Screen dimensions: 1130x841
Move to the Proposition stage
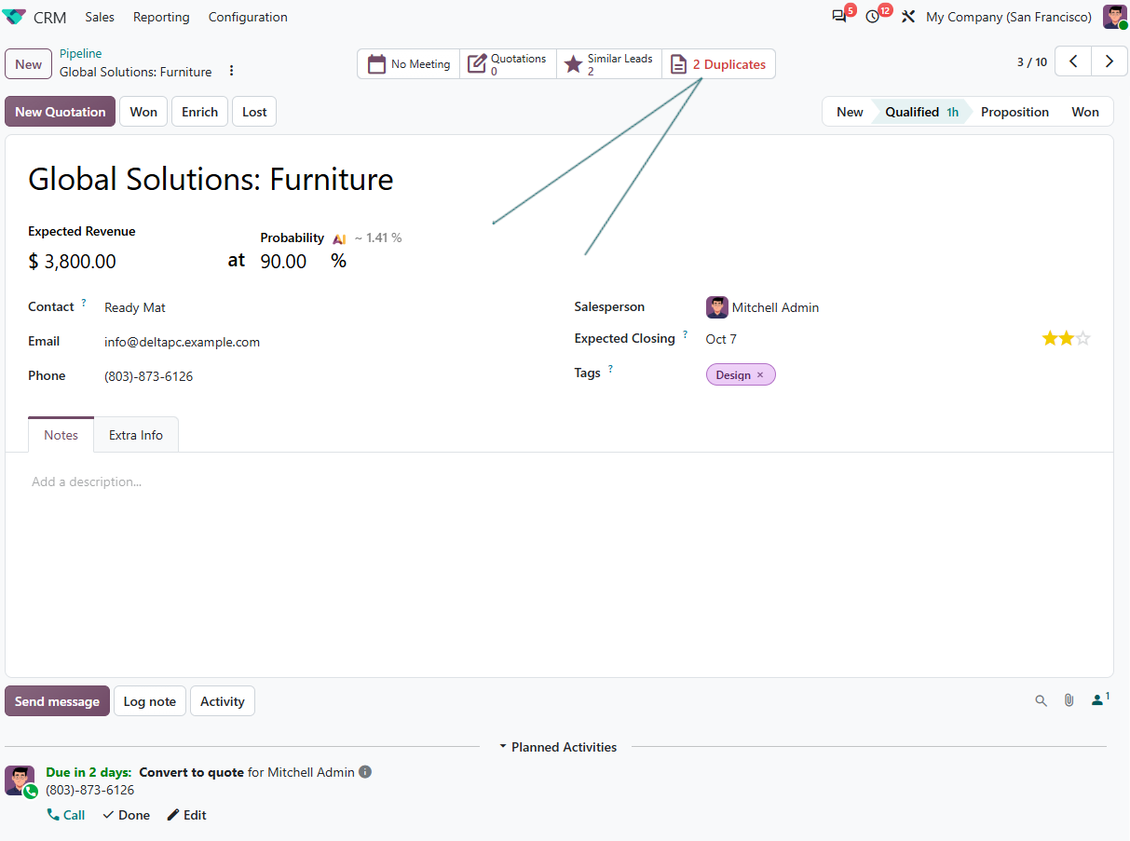tap(1014, 112)
